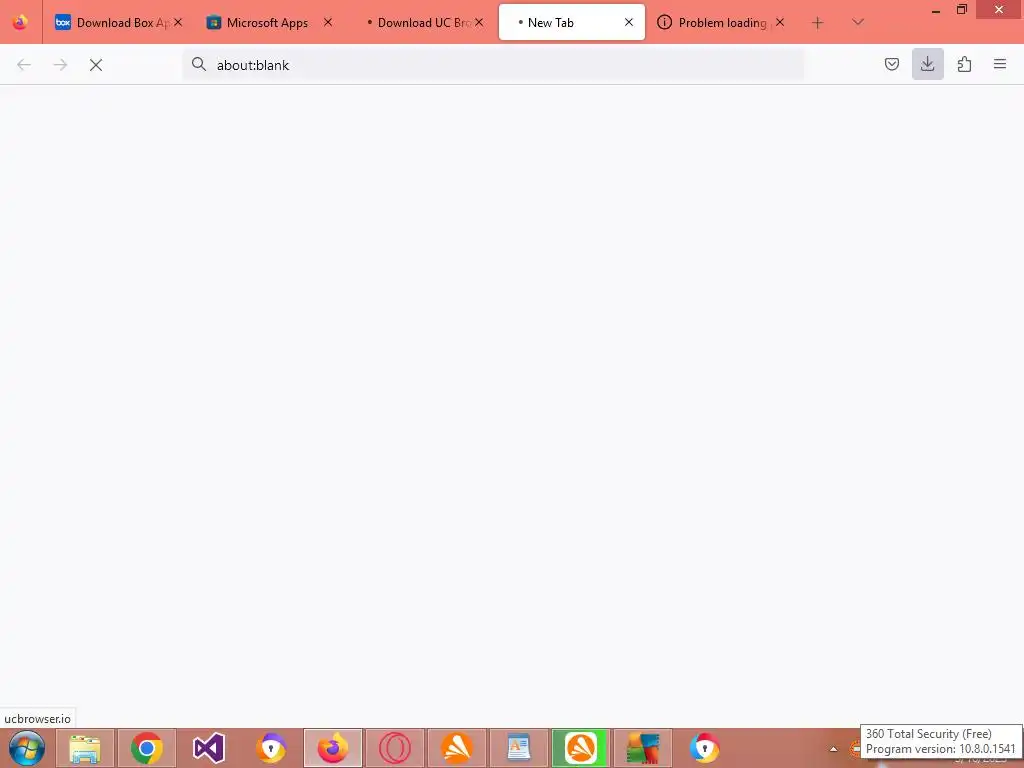Image resolution: width=1024 pixels, height=768 pixels.
Task: Open the Firefox application hamburger menu
Action: pyautogui.click(x=1000, y=64)
